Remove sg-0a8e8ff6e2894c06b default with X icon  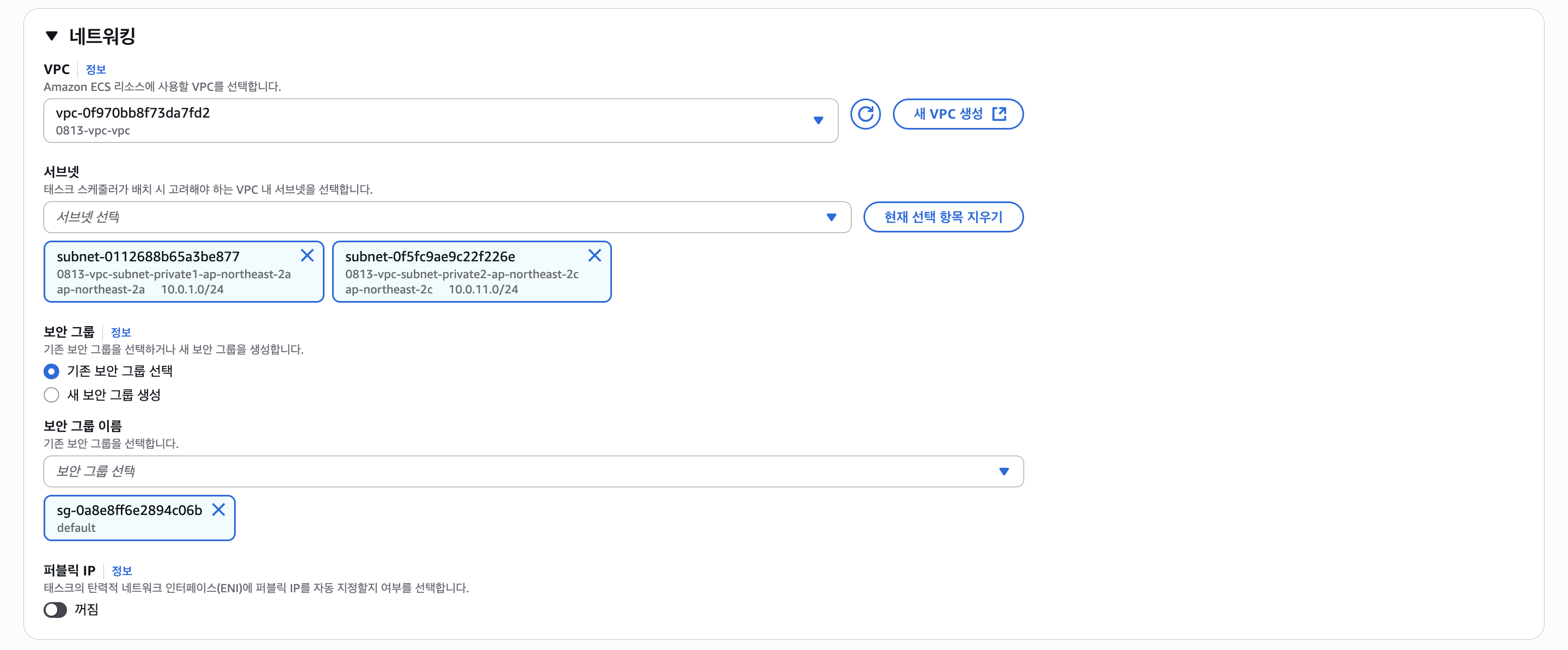[218, 510]
